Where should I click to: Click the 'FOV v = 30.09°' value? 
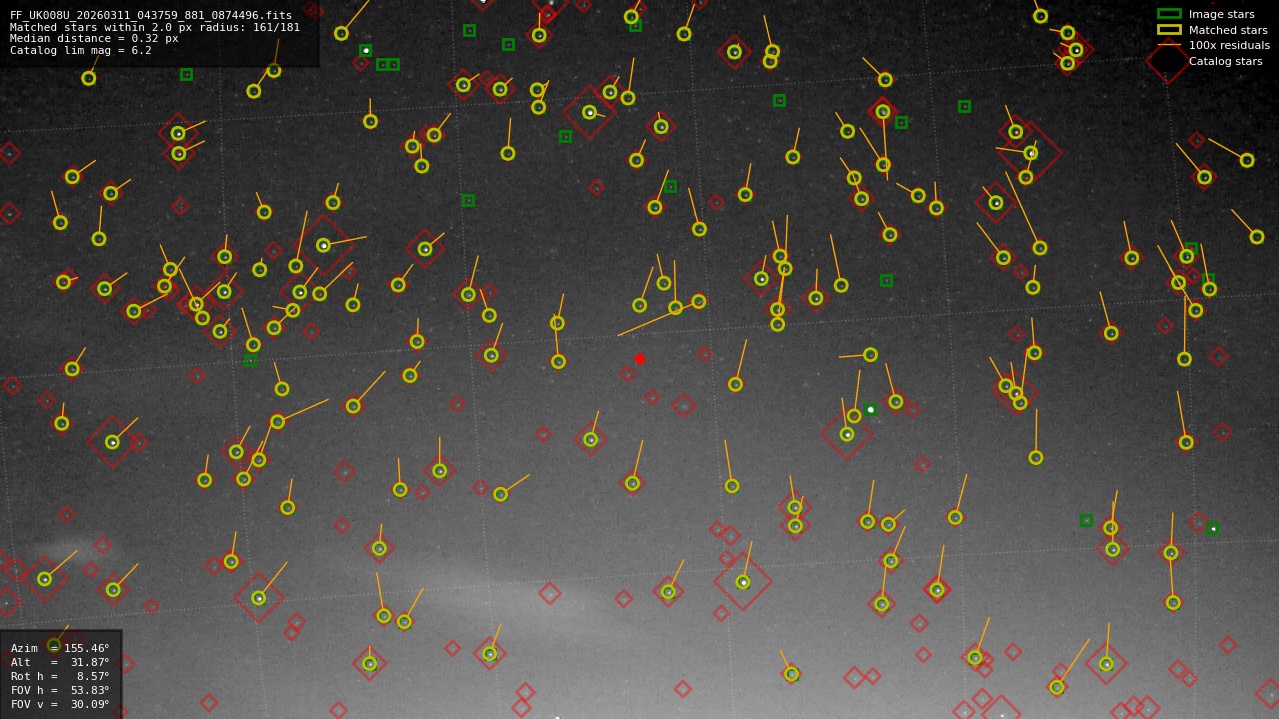pyautogui.click(x=60, y=705)
